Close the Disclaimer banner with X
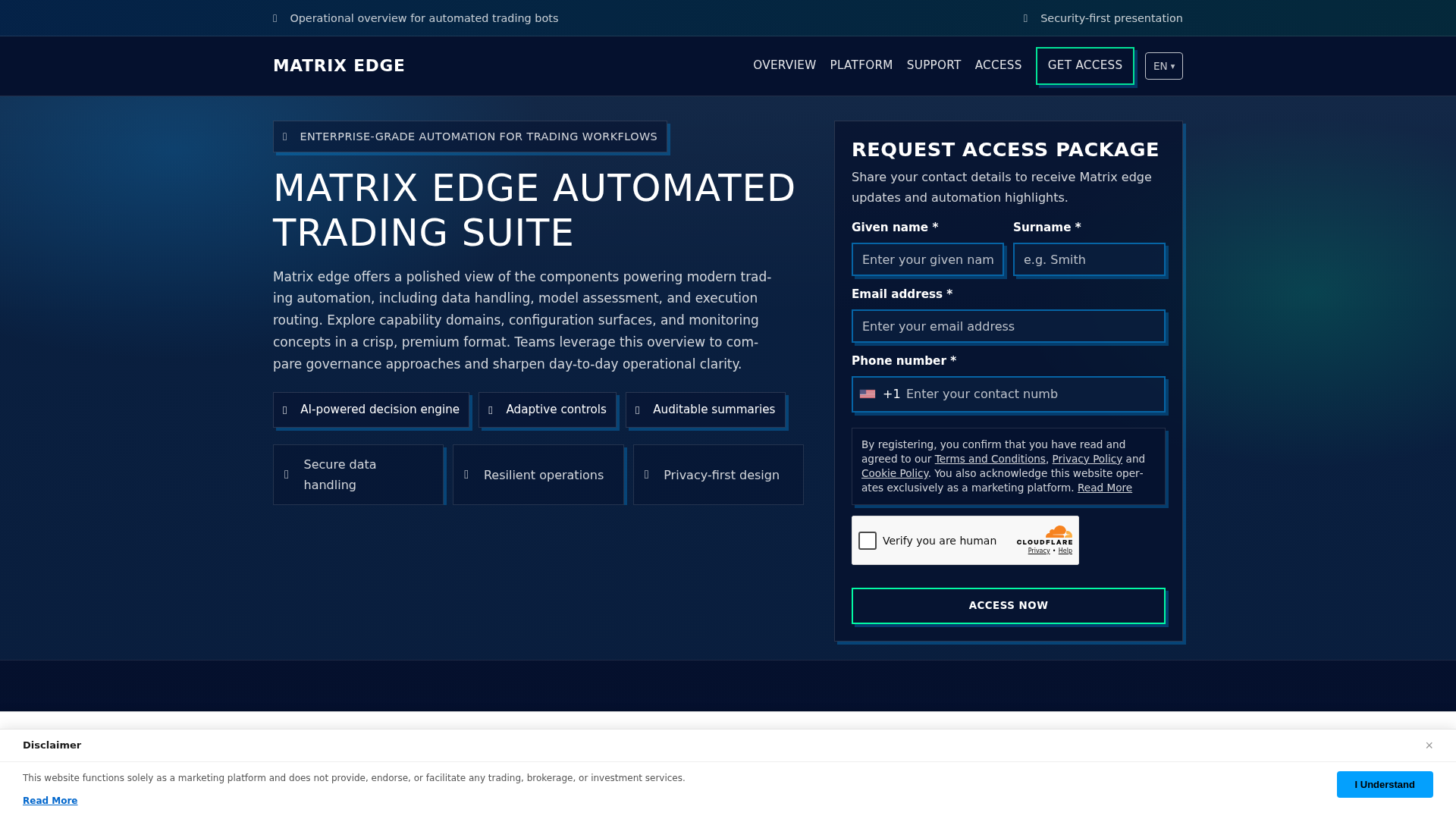 coord(1429,745)
